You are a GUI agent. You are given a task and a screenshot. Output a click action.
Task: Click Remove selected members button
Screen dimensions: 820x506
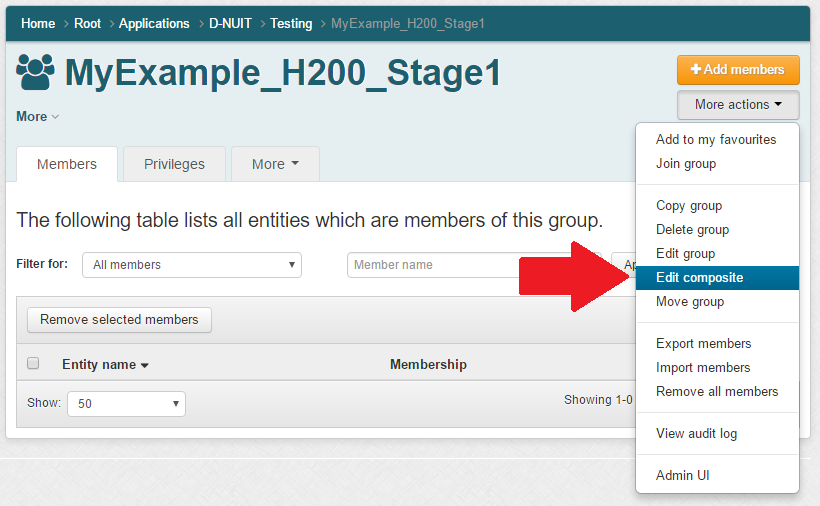click(119, 320)
